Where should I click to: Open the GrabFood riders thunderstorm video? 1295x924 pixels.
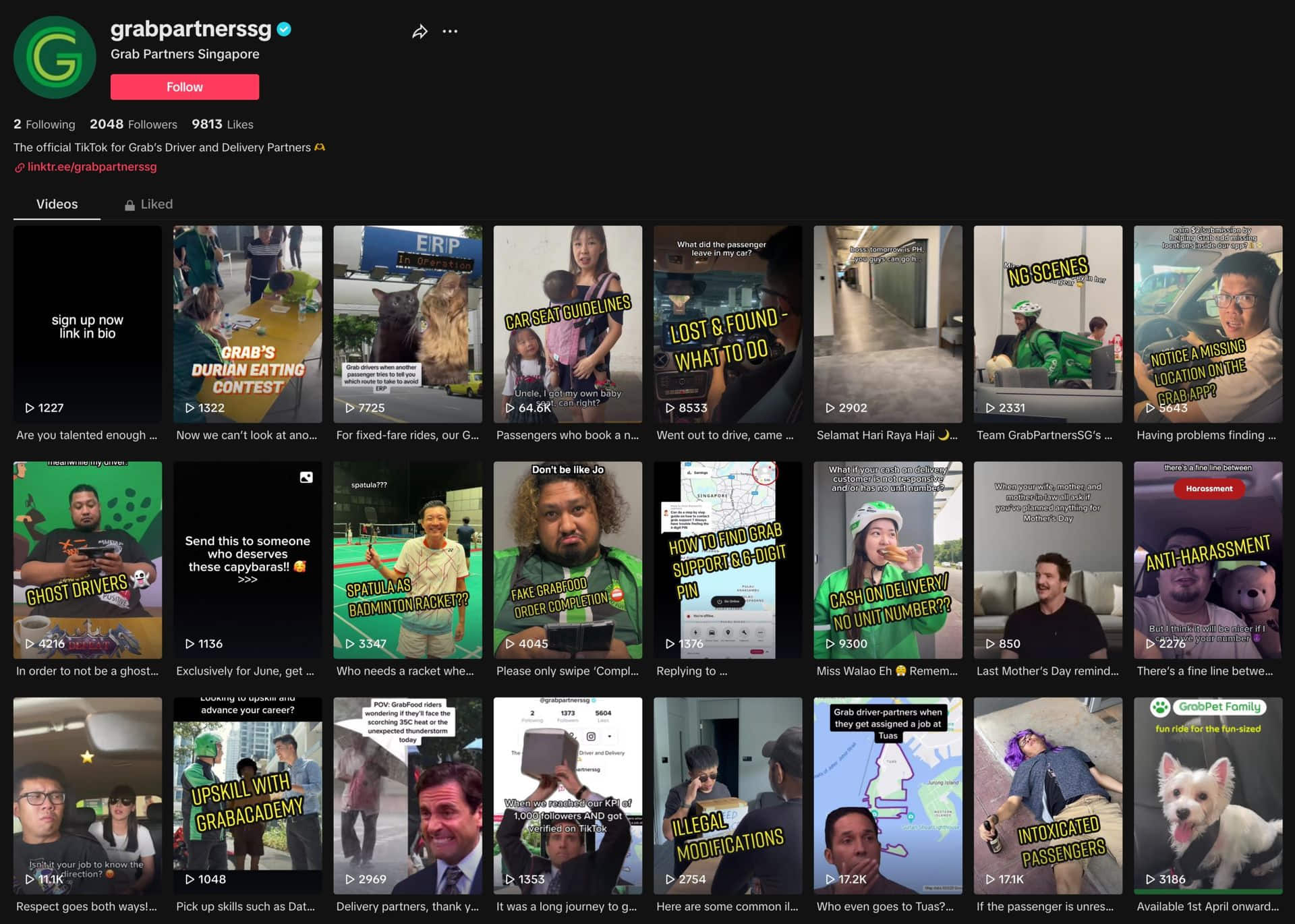407,796
